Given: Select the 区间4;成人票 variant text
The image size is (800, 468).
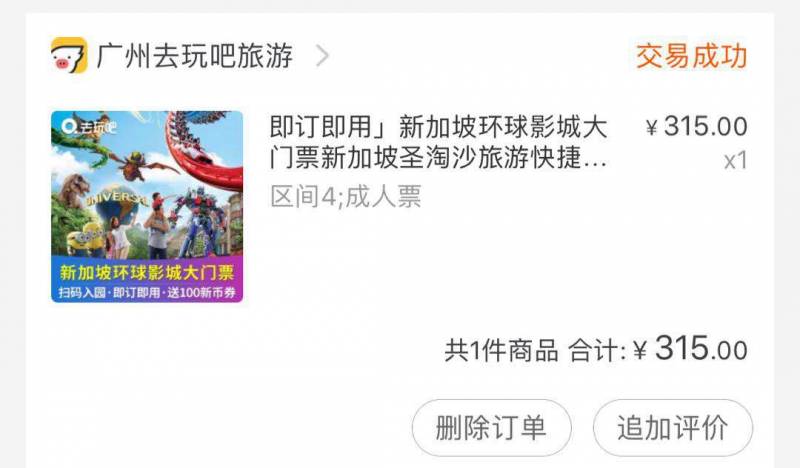Looking at the screenshot, I should [x=345, y=196].
